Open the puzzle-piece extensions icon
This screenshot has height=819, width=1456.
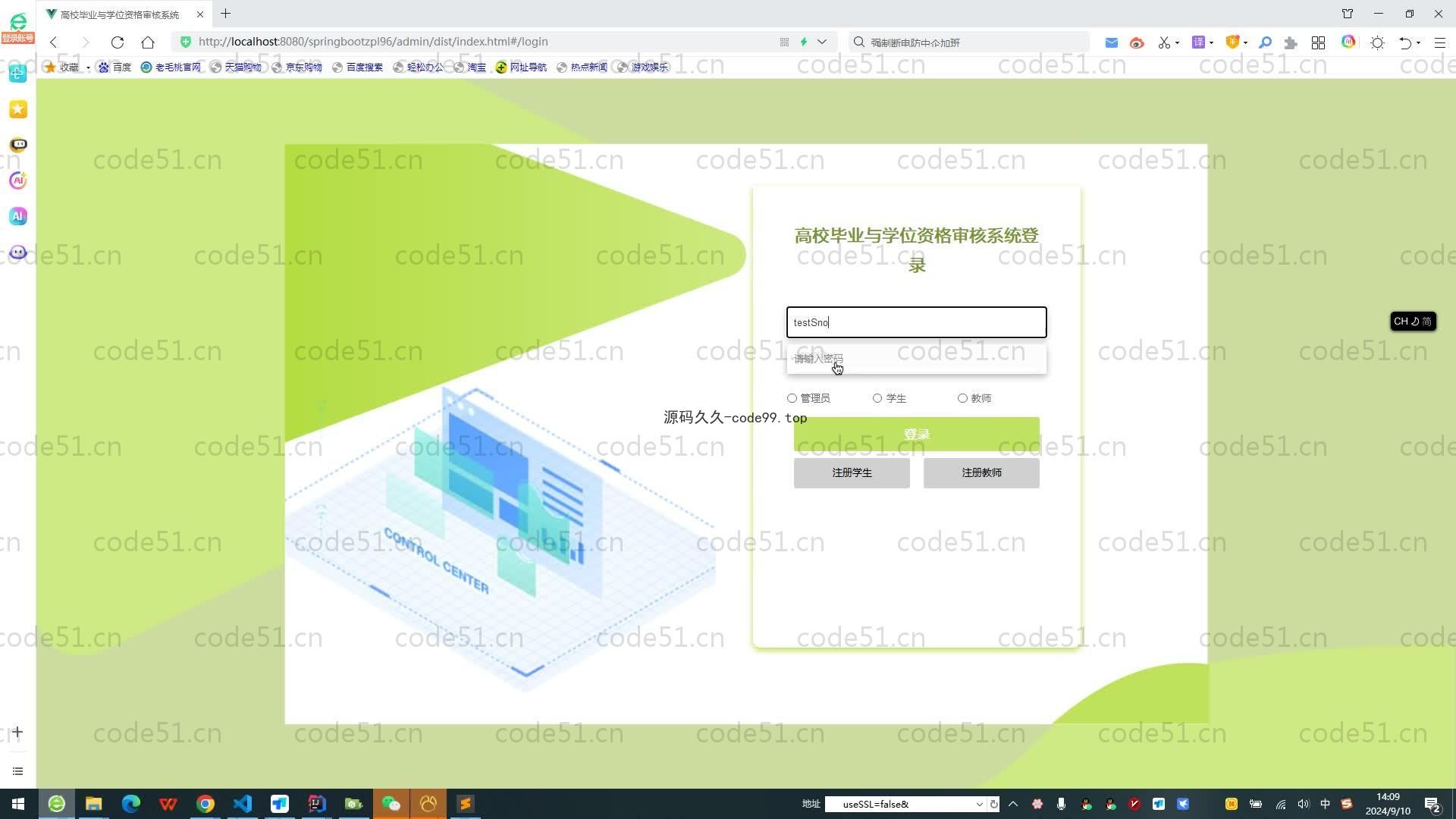tap(1291, 42)
